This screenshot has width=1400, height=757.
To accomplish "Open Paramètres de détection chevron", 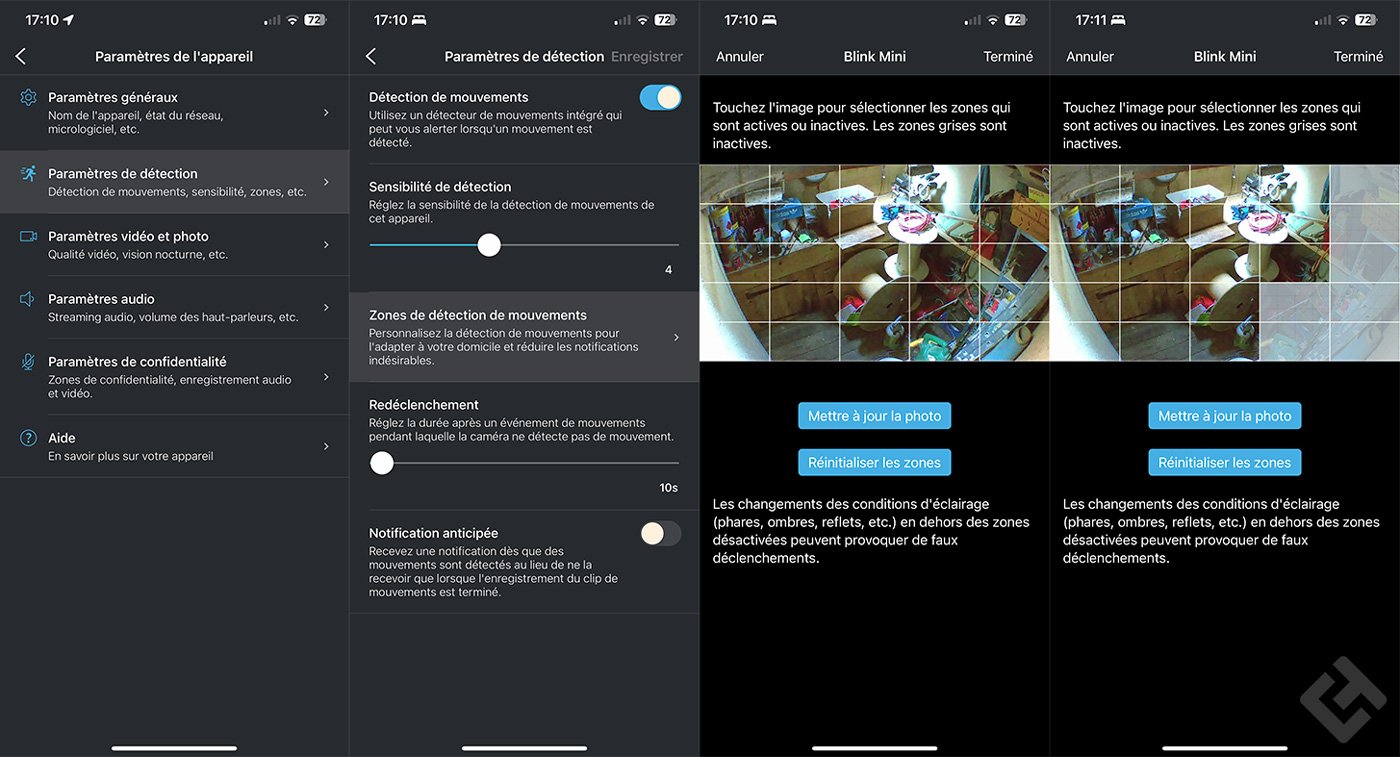I will click(x=326, y=182).
